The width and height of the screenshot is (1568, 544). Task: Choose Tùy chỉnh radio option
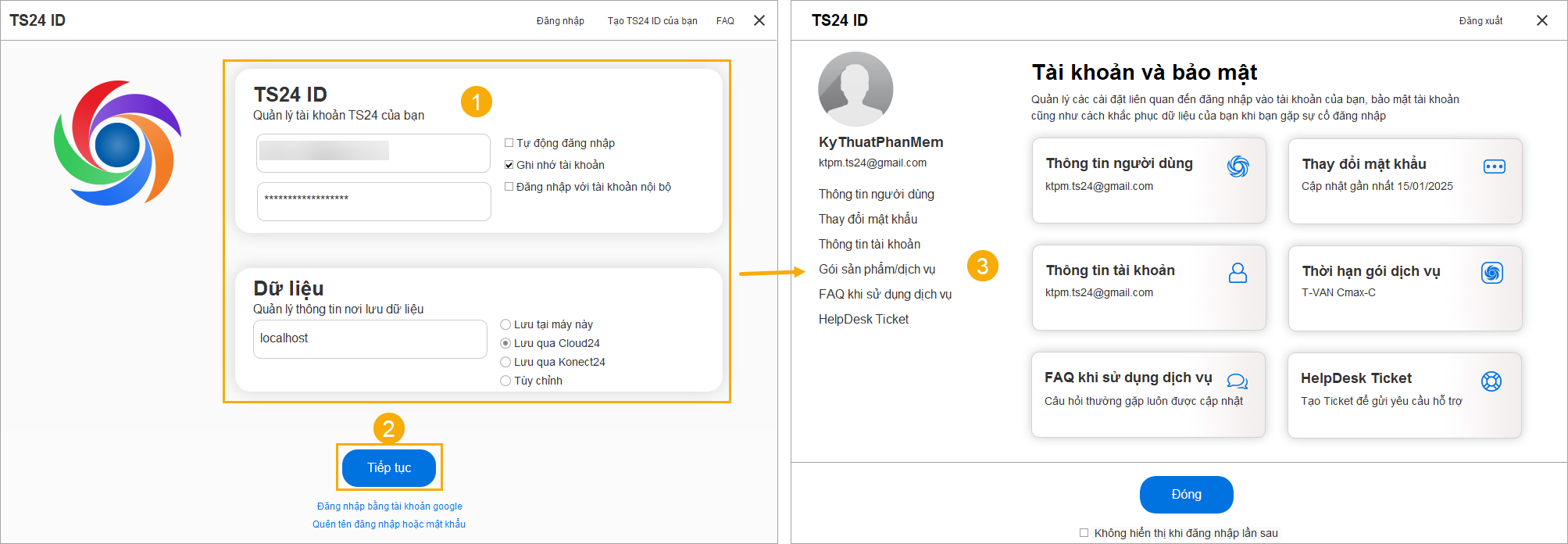505,381
